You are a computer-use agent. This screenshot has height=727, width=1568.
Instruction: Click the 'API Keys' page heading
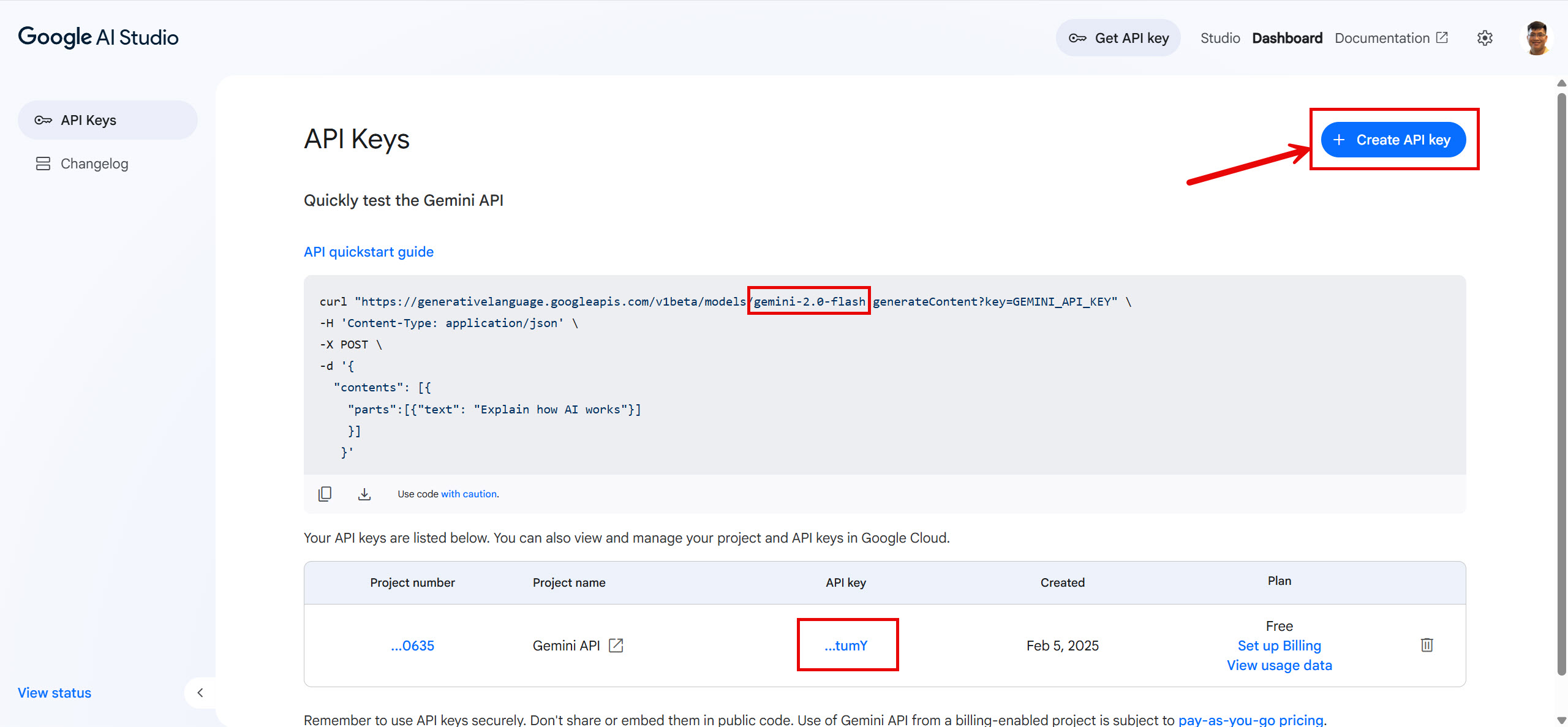(x=356, y=139)
